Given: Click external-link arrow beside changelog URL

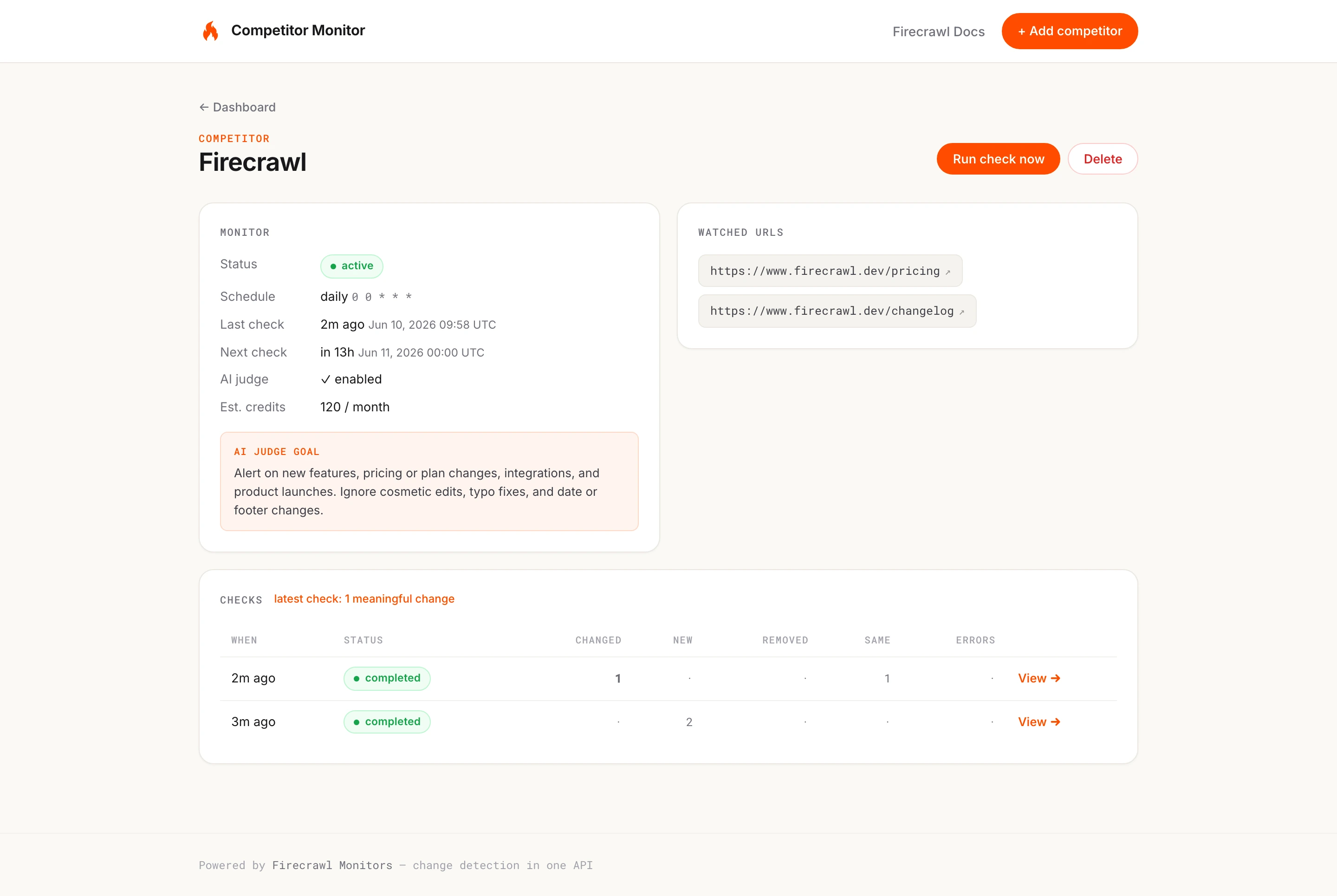Looking at the screenshot, I should click(x=961, y=312).
